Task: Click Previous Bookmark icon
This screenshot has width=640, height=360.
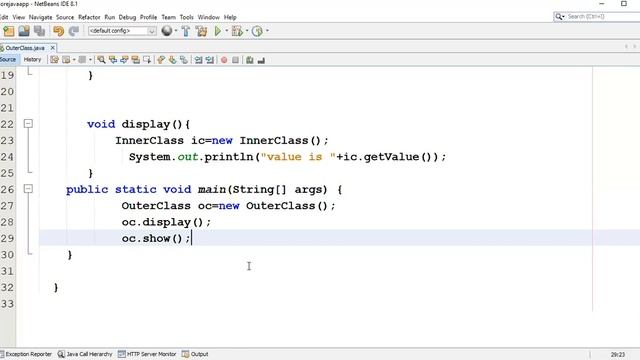Action: tap(161, 60)
